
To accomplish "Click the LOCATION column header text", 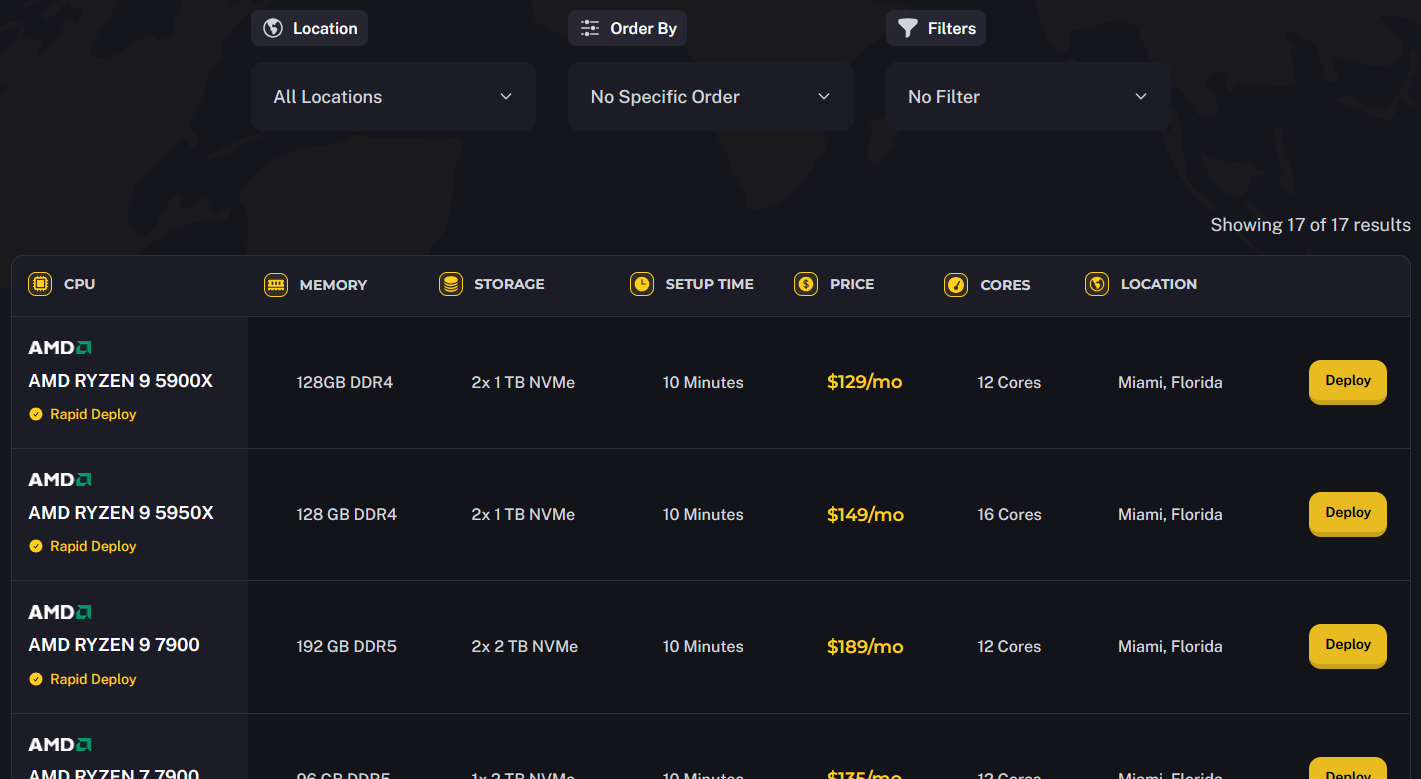I will point(1159,284).
